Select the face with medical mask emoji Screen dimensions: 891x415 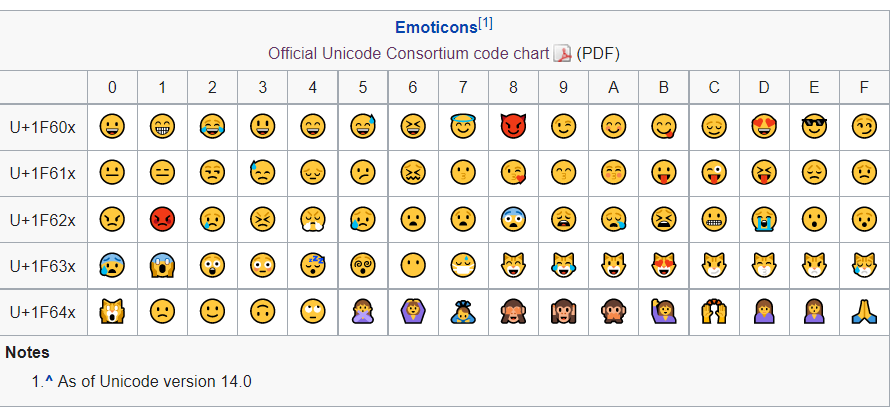(463, 265)
